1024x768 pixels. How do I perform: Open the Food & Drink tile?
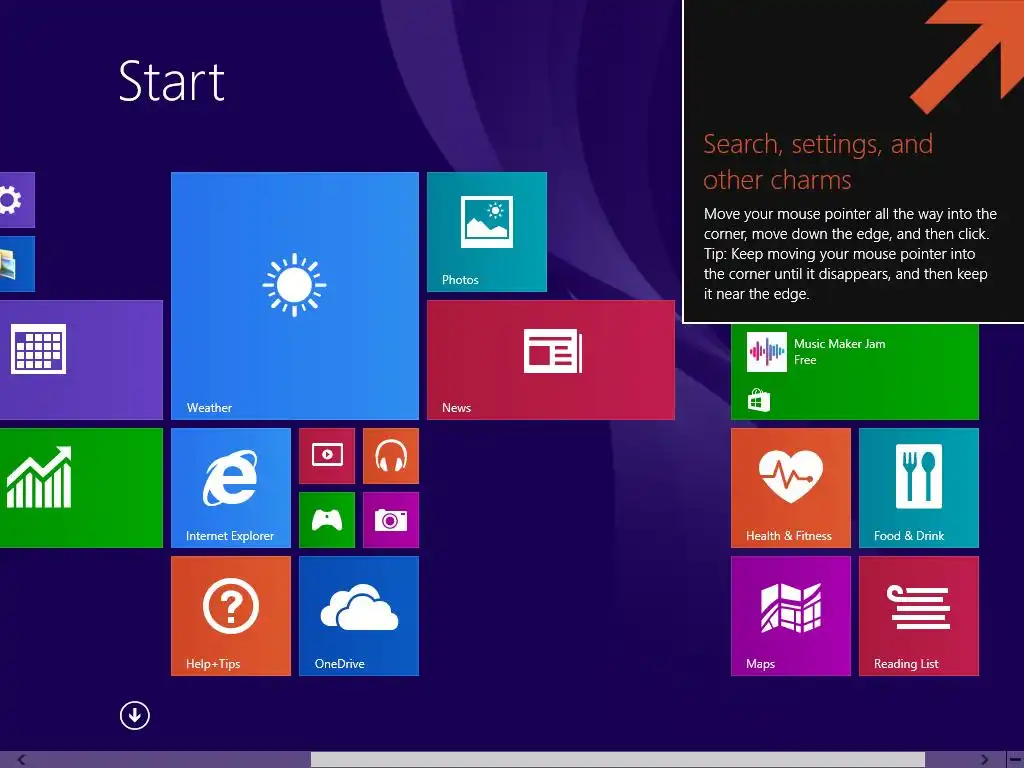(919, 488)
